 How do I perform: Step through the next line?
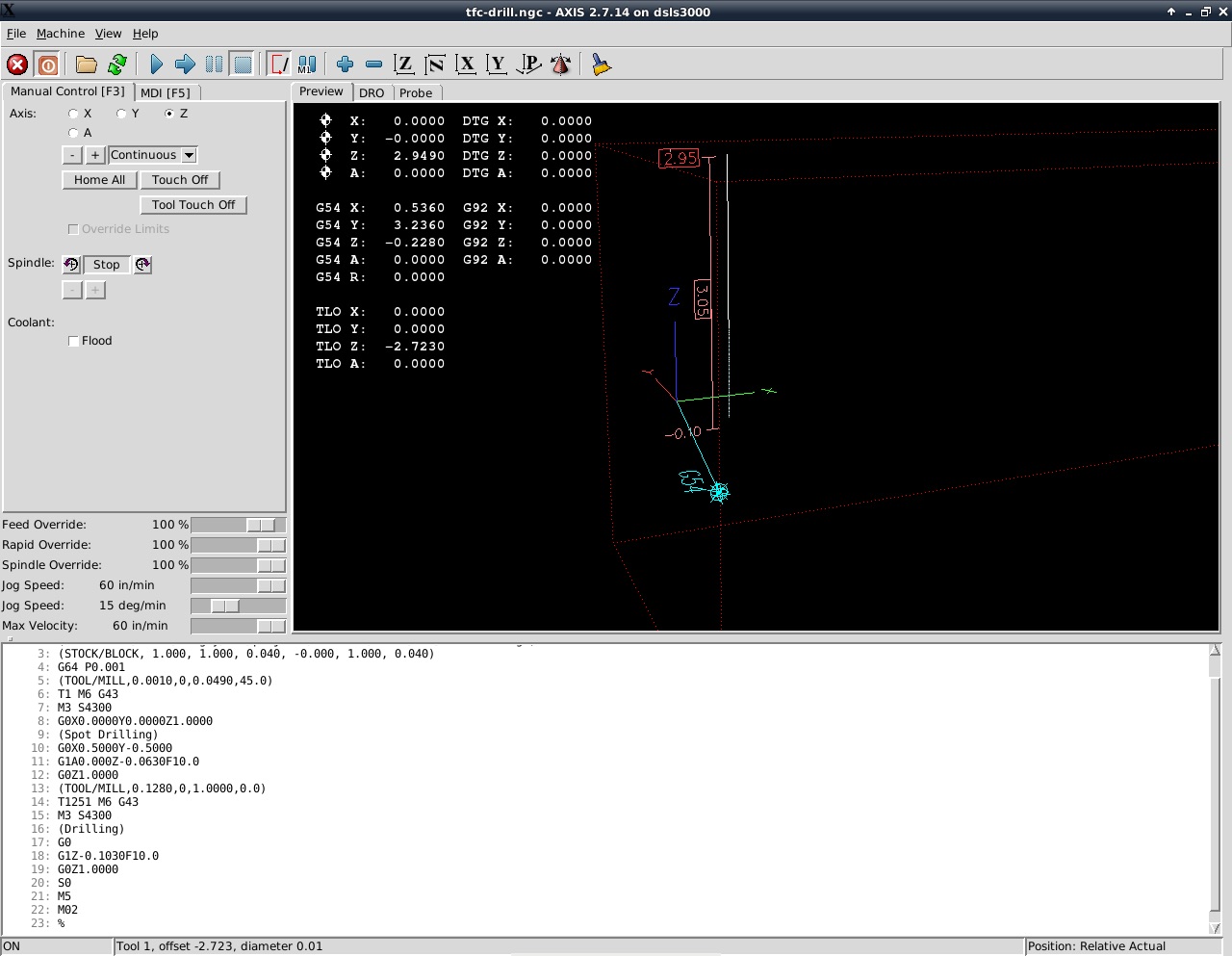click(x=185, y=65)
